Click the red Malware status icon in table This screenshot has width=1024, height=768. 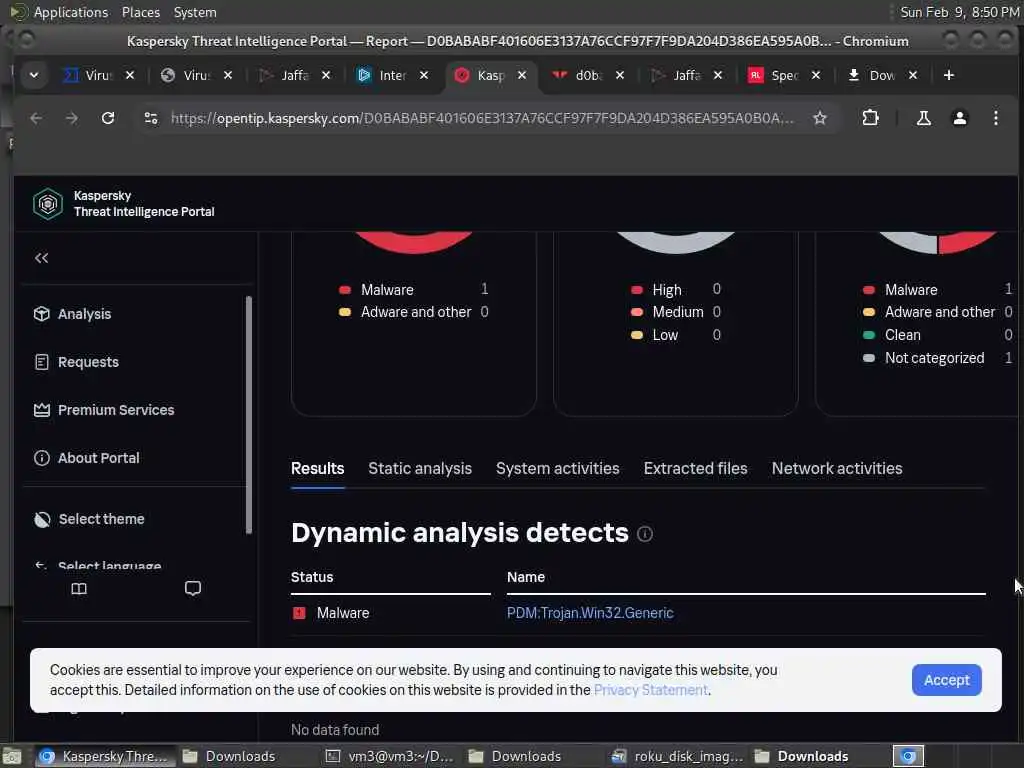(299, 613)
